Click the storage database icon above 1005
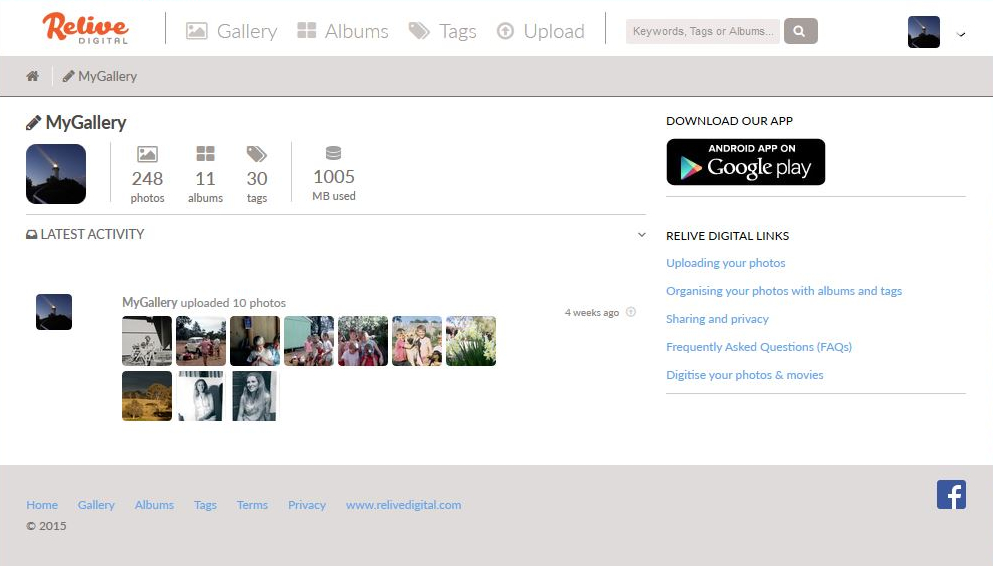 333,153
